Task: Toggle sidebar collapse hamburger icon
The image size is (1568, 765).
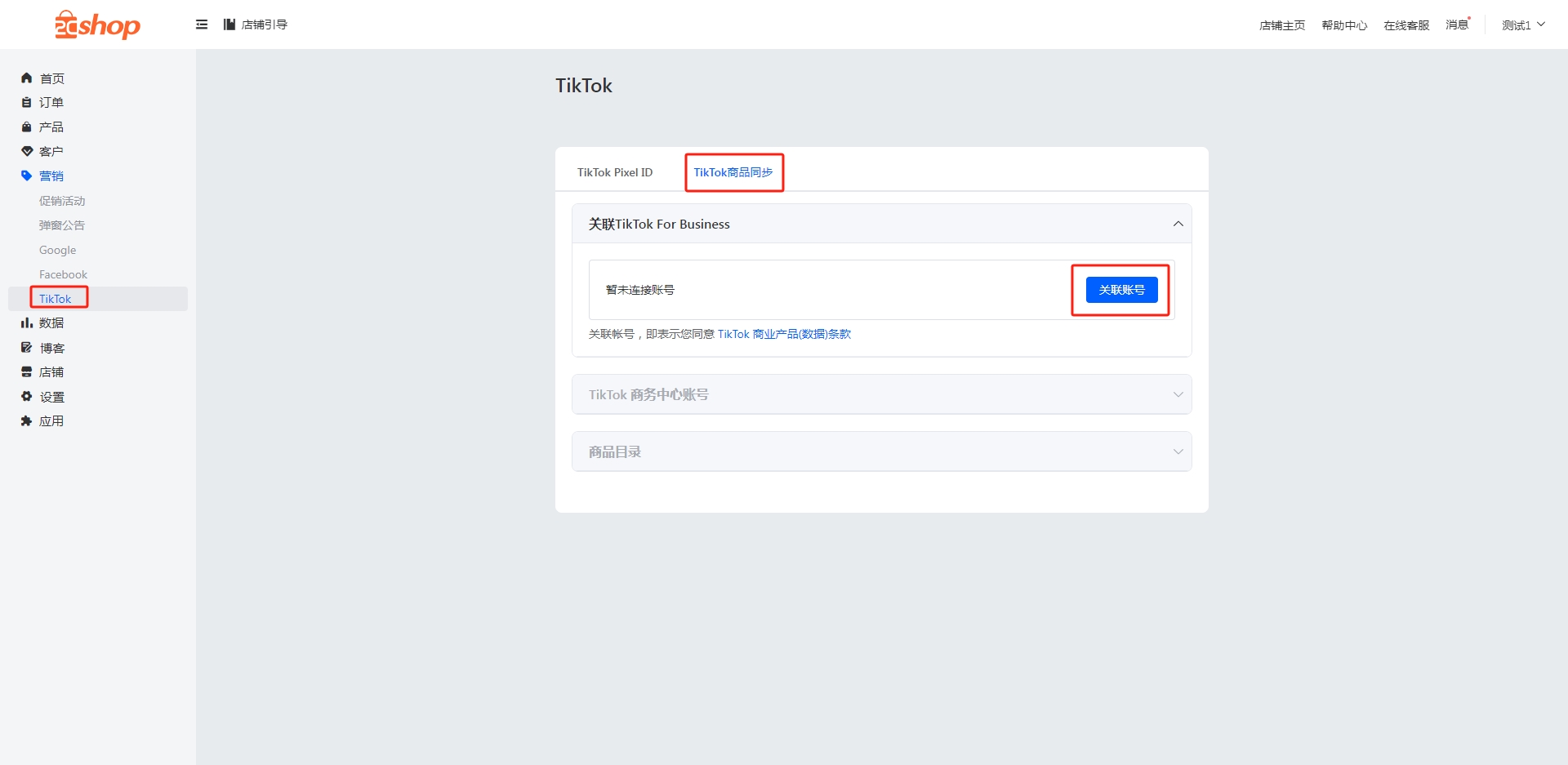Action: coord(202,24)
